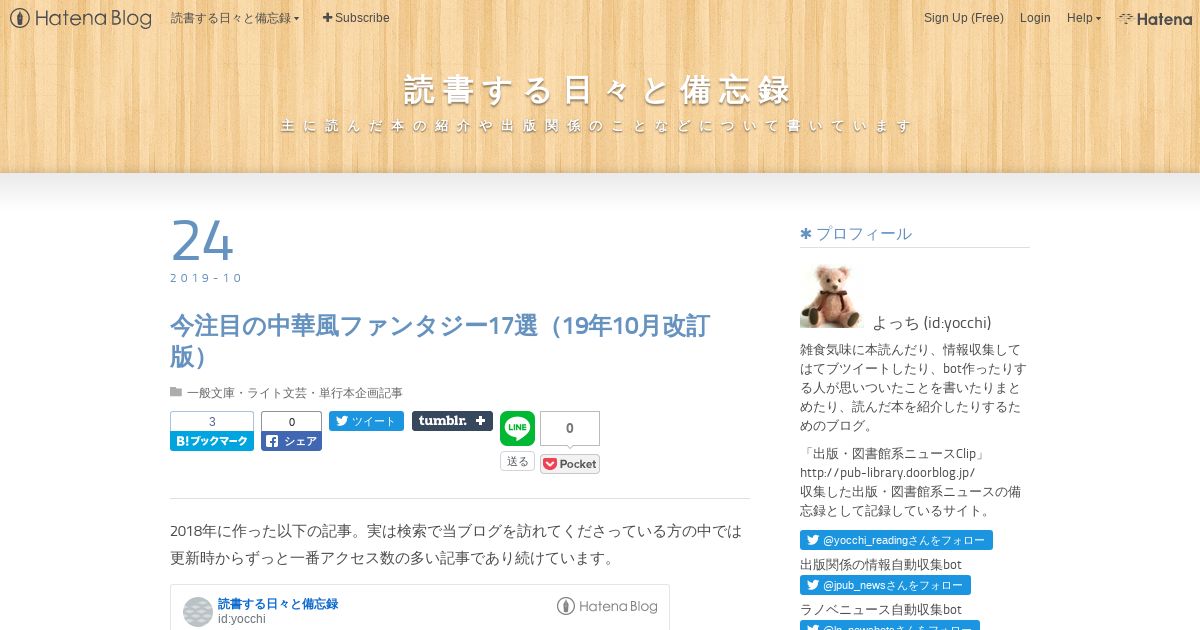Subscribe to this blog

(x=356, y=18)
